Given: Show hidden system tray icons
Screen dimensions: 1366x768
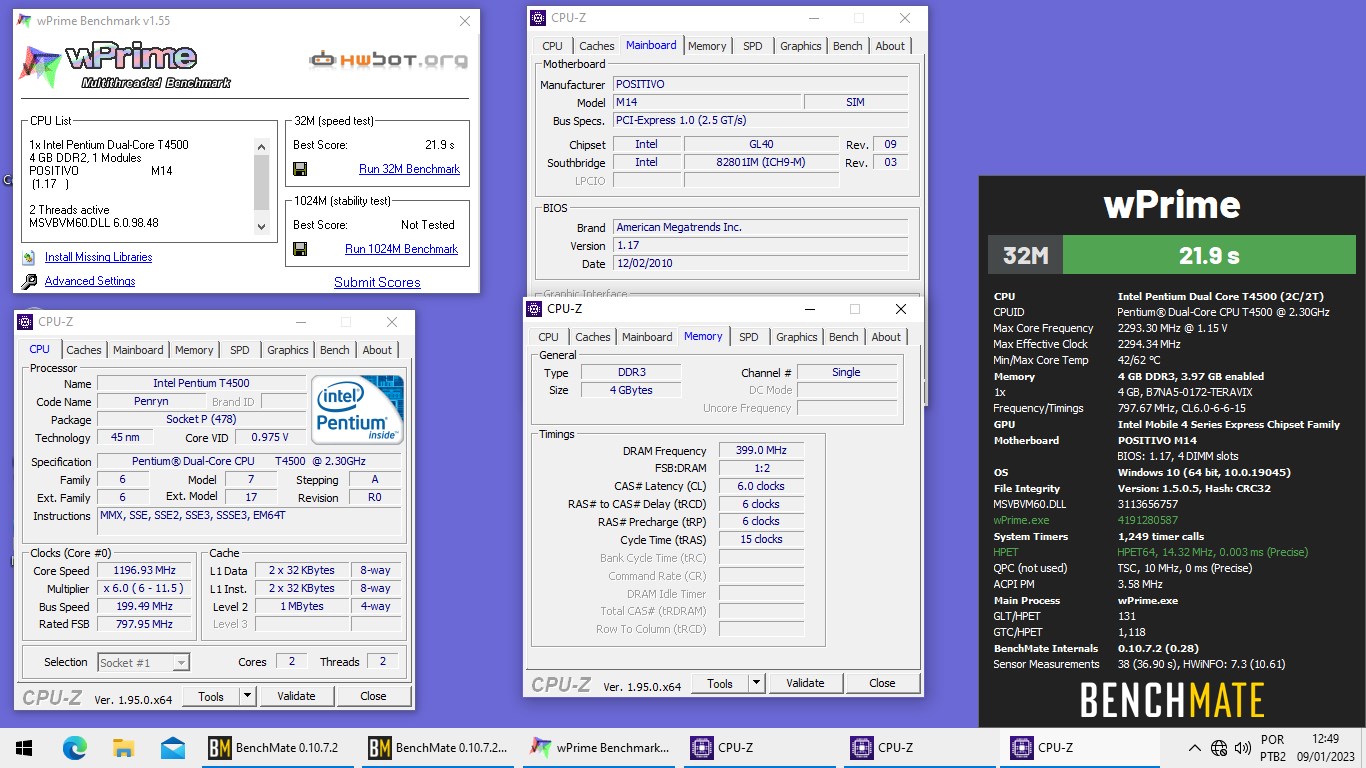Looking at the screenshot, I should 1195,748.
